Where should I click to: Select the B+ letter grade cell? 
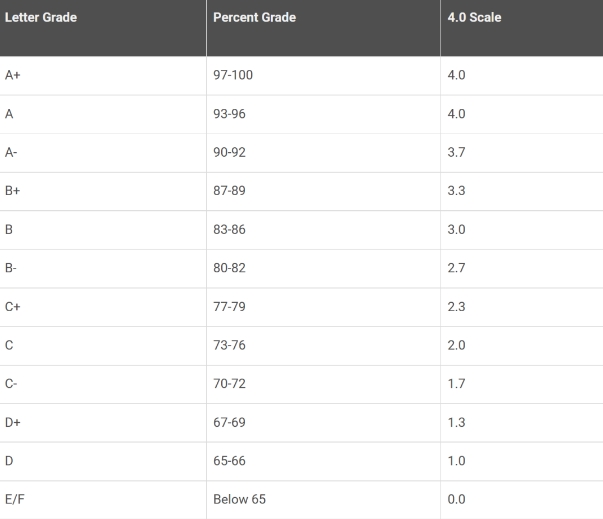(103, 191)
